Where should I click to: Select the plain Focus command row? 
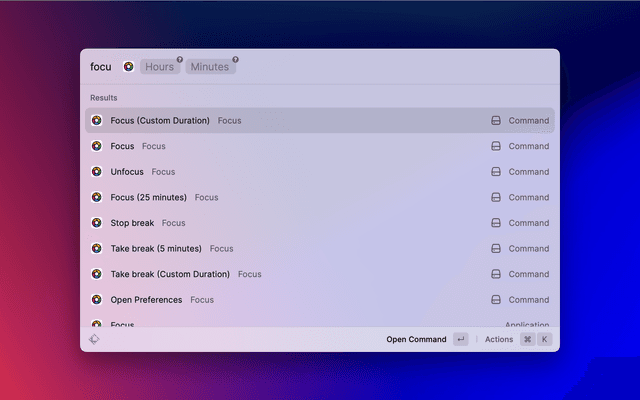122,146
